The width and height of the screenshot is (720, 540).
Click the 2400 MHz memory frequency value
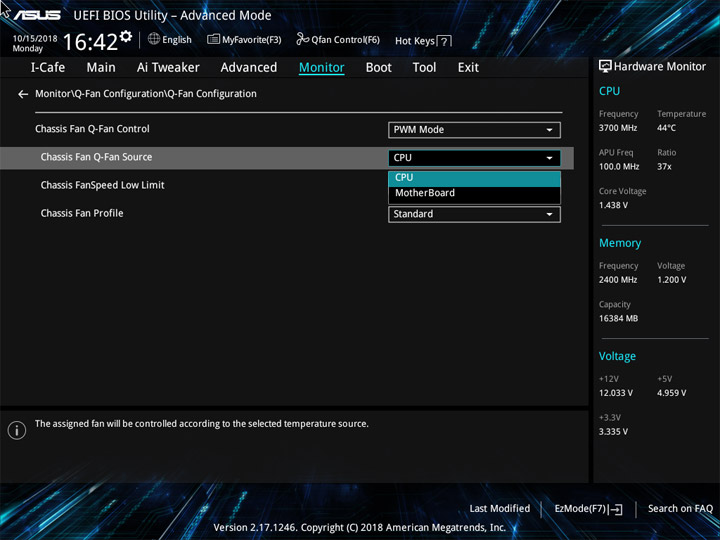(618, 280)
